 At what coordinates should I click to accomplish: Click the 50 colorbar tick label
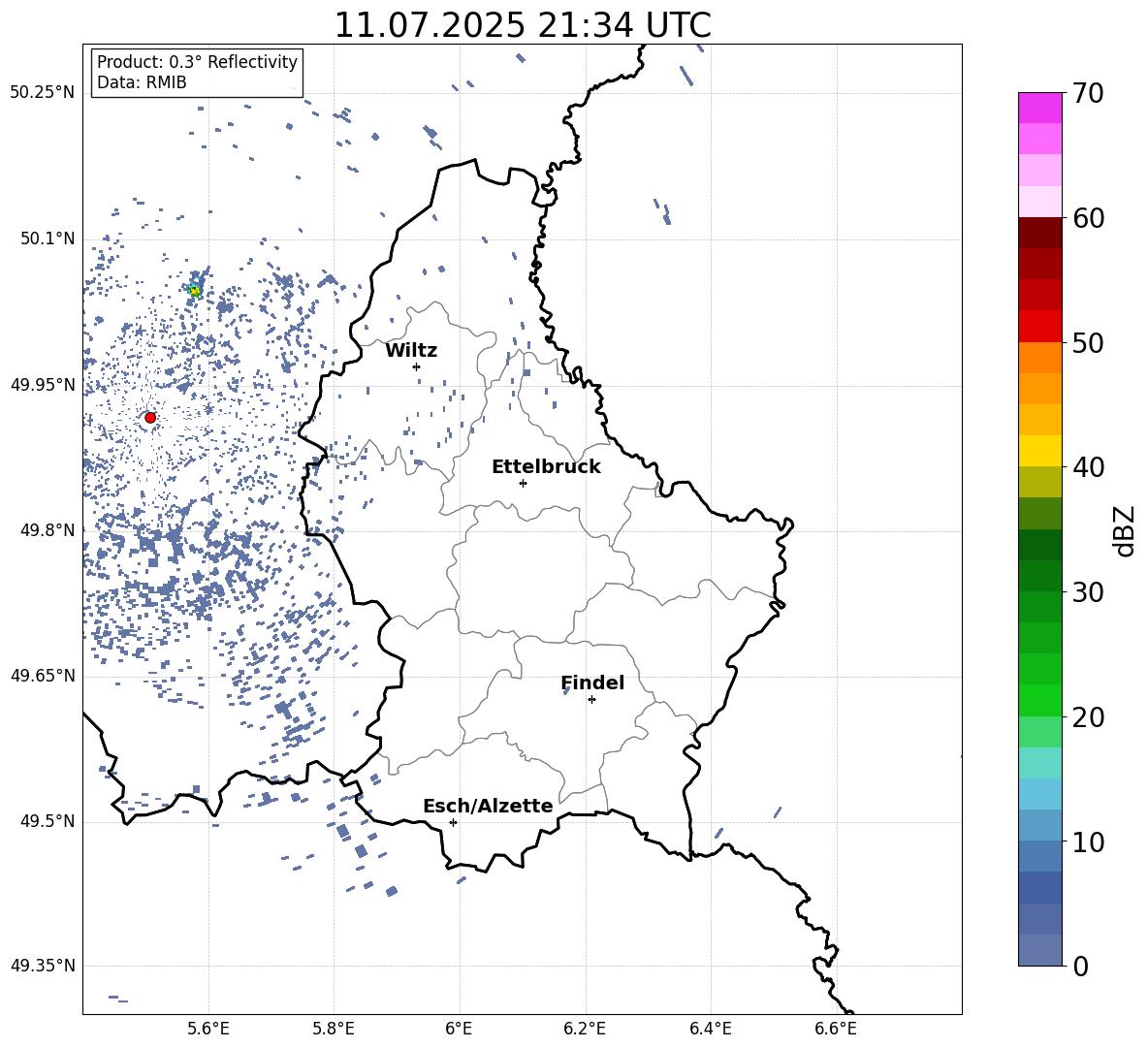1088,342
